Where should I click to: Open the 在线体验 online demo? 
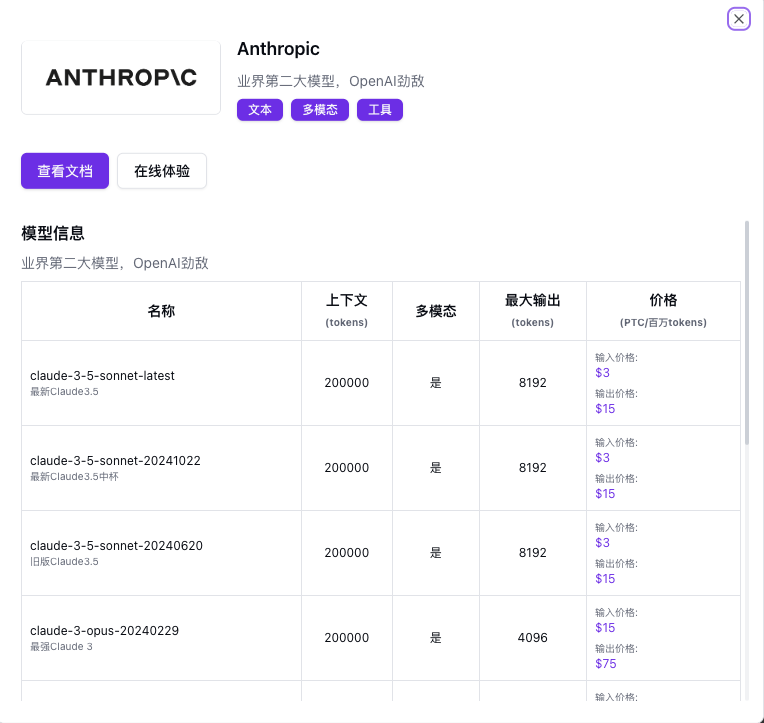pos(162,171)
